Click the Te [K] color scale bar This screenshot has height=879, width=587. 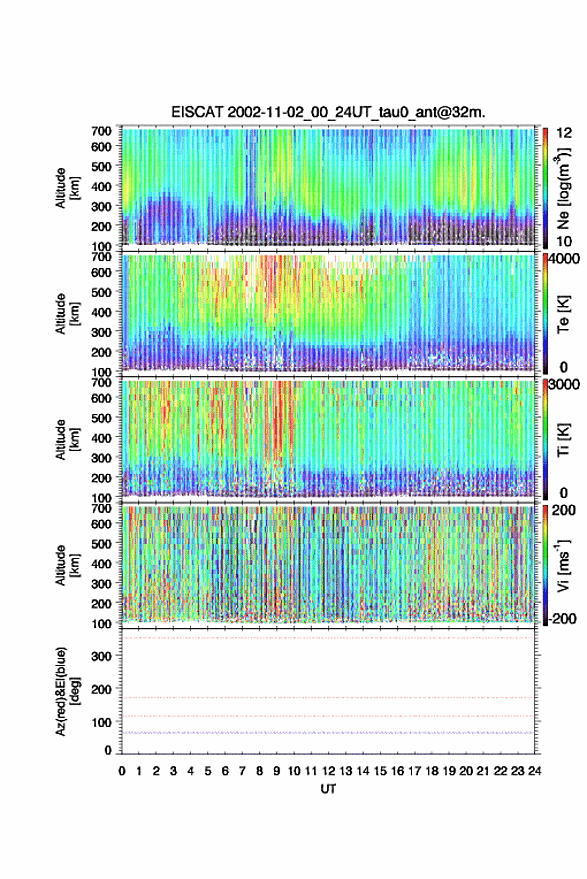coord(545,314)
